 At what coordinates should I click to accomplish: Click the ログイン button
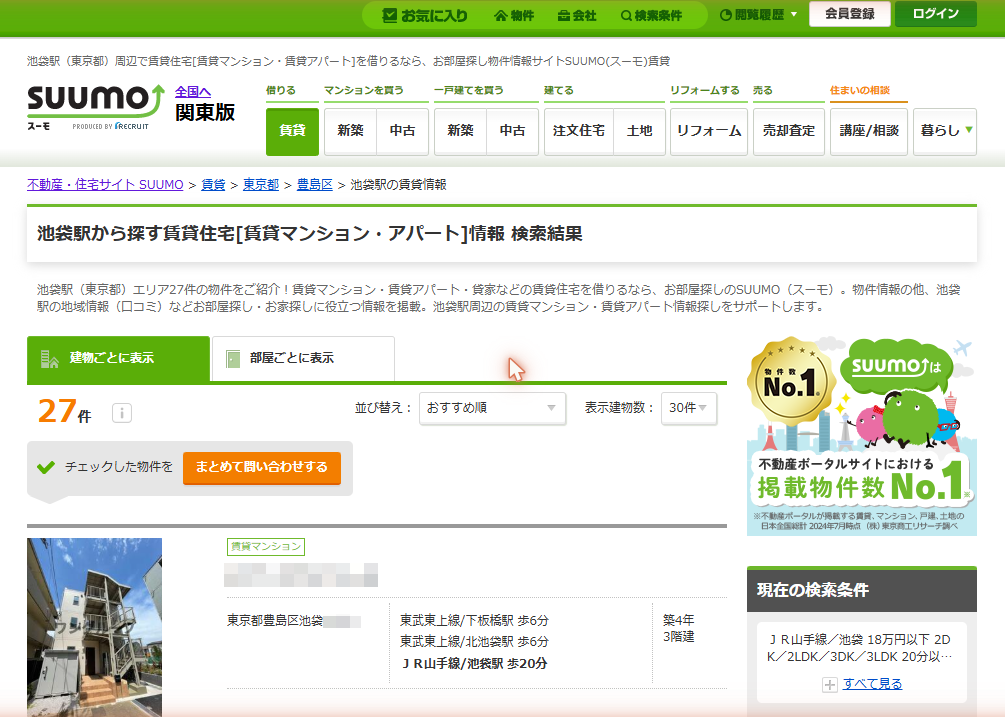click(936, 13)
